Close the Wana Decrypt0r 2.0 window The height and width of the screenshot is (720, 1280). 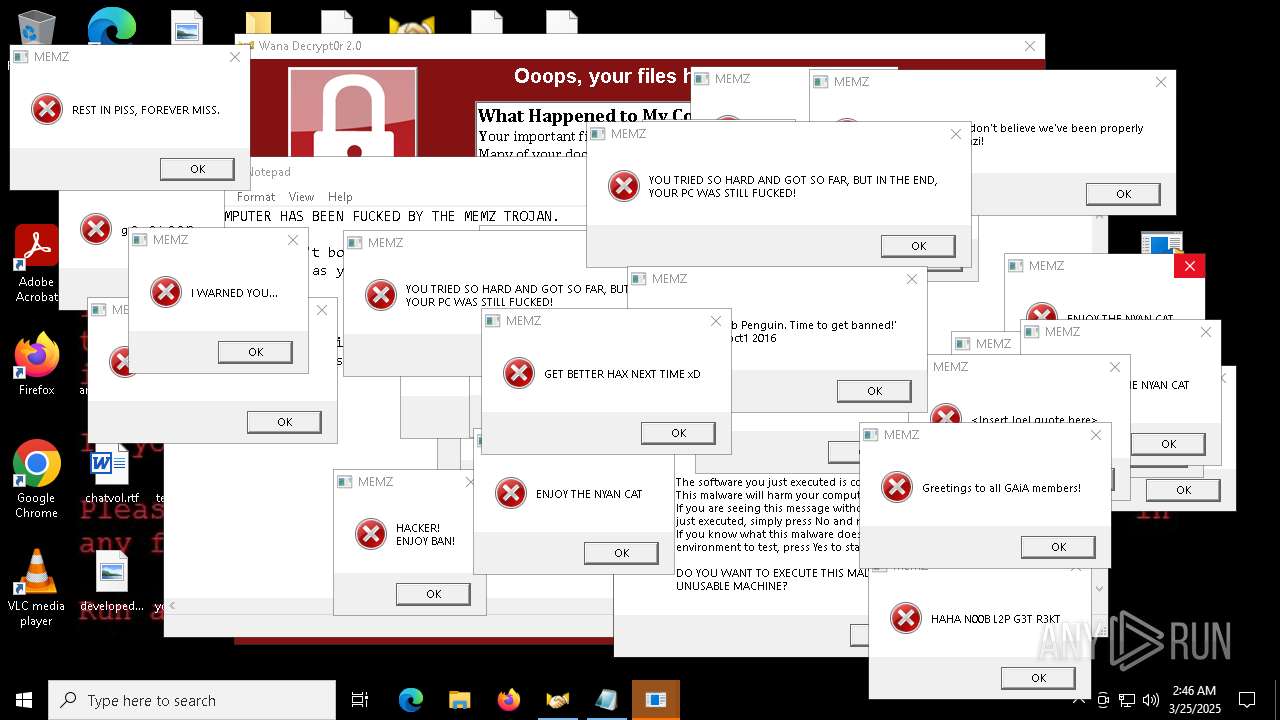[1030, 46]
